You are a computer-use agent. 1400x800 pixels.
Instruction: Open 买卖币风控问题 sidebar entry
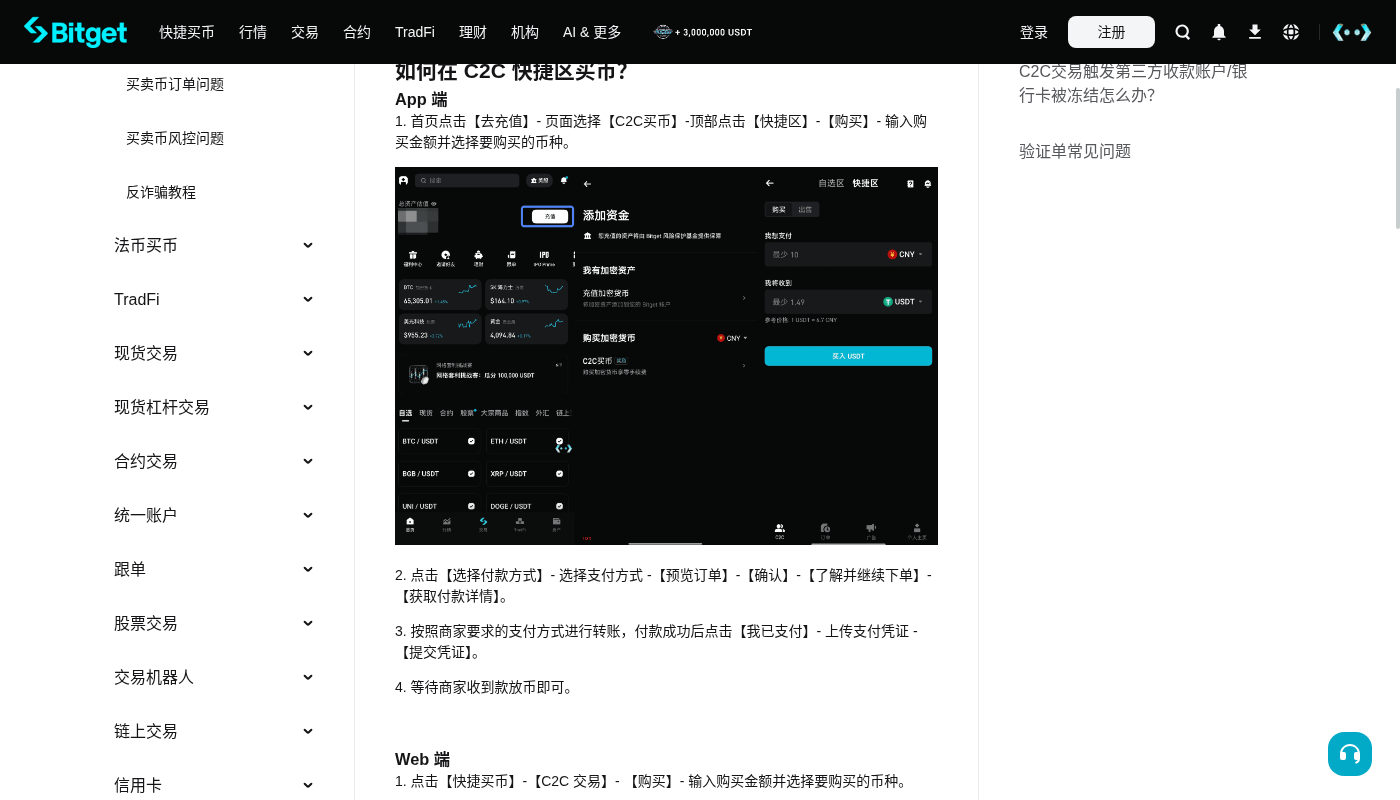(175, 138)
